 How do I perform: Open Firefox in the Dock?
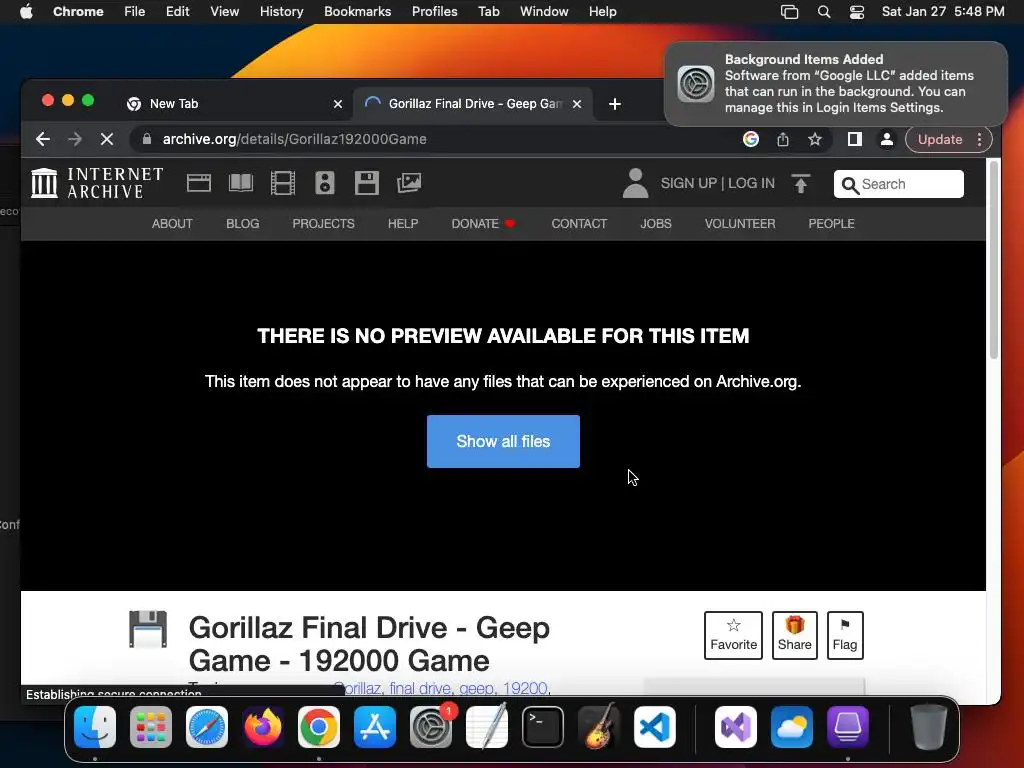[x=263, y=727]
